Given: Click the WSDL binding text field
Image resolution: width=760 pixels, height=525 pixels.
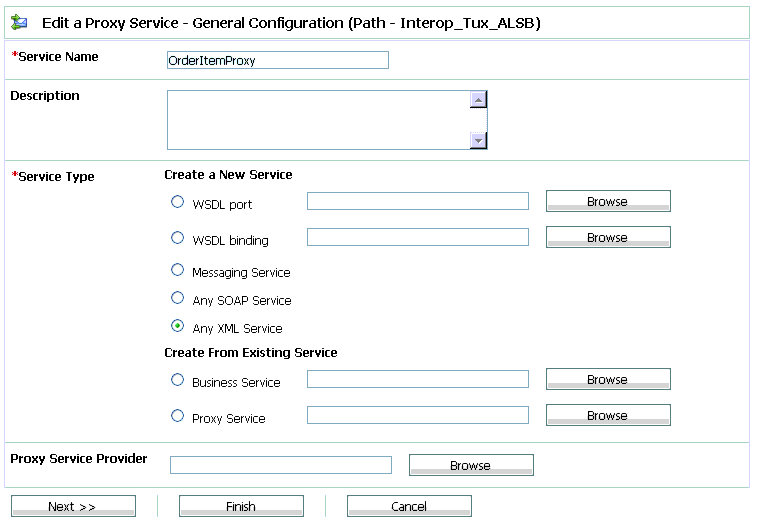Looking at the screenshot, I should click(418, 237).
